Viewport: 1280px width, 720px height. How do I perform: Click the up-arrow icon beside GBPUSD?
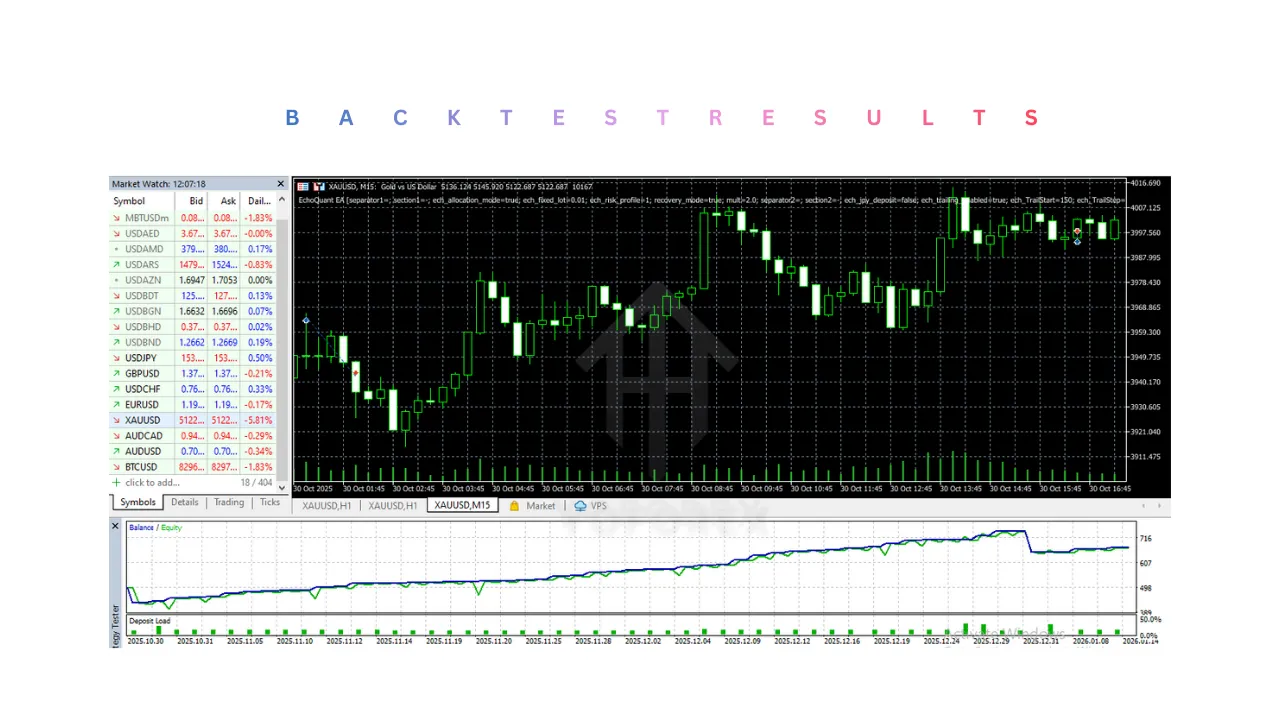(116, 373)
